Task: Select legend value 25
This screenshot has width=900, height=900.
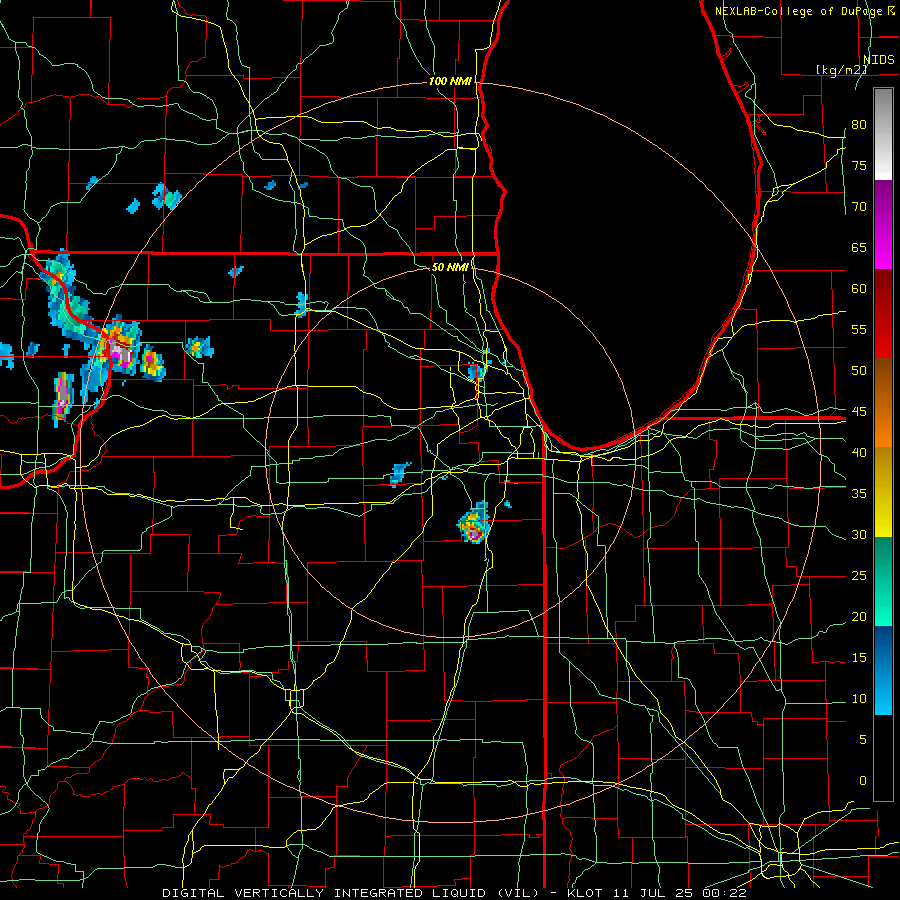Action: click(x=859, y=576)
